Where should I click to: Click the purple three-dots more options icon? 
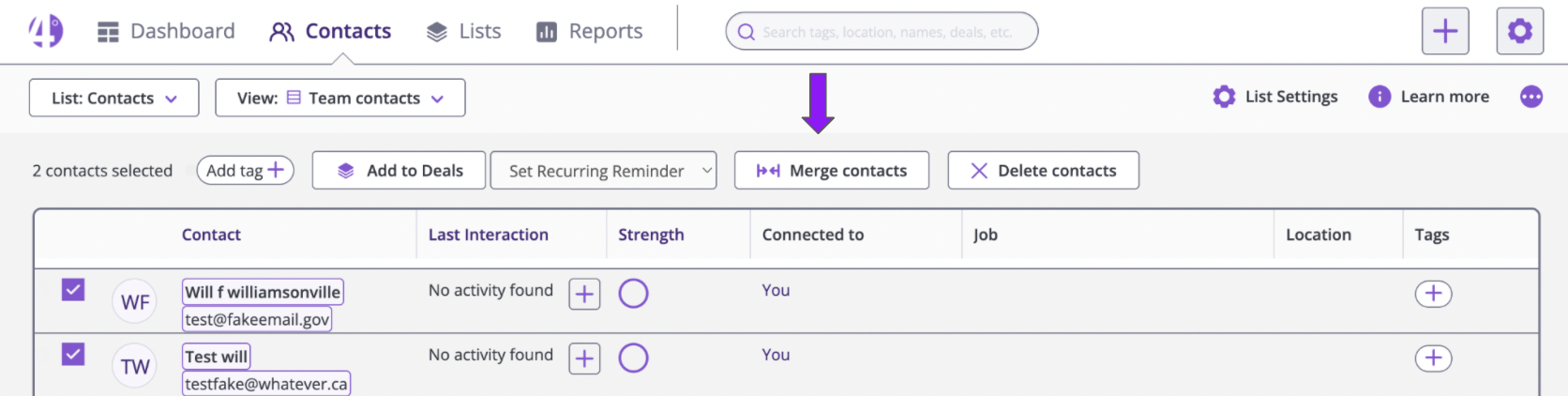[x=1530, y=97]
